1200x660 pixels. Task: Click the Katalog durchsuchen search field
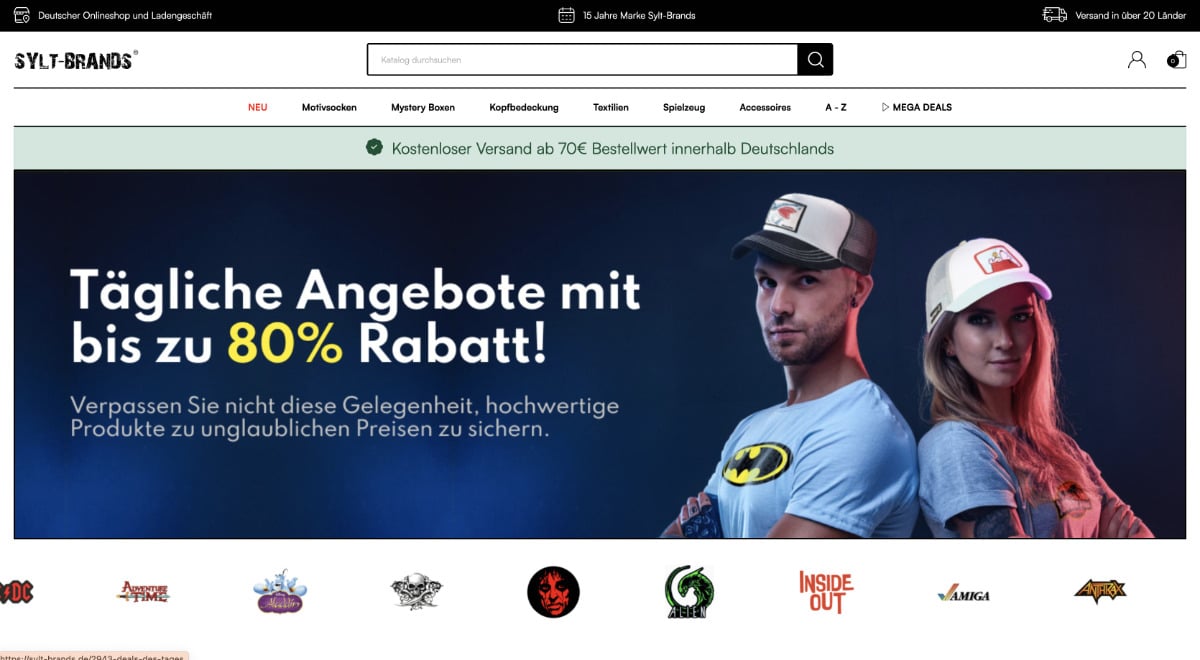(583, 60)
